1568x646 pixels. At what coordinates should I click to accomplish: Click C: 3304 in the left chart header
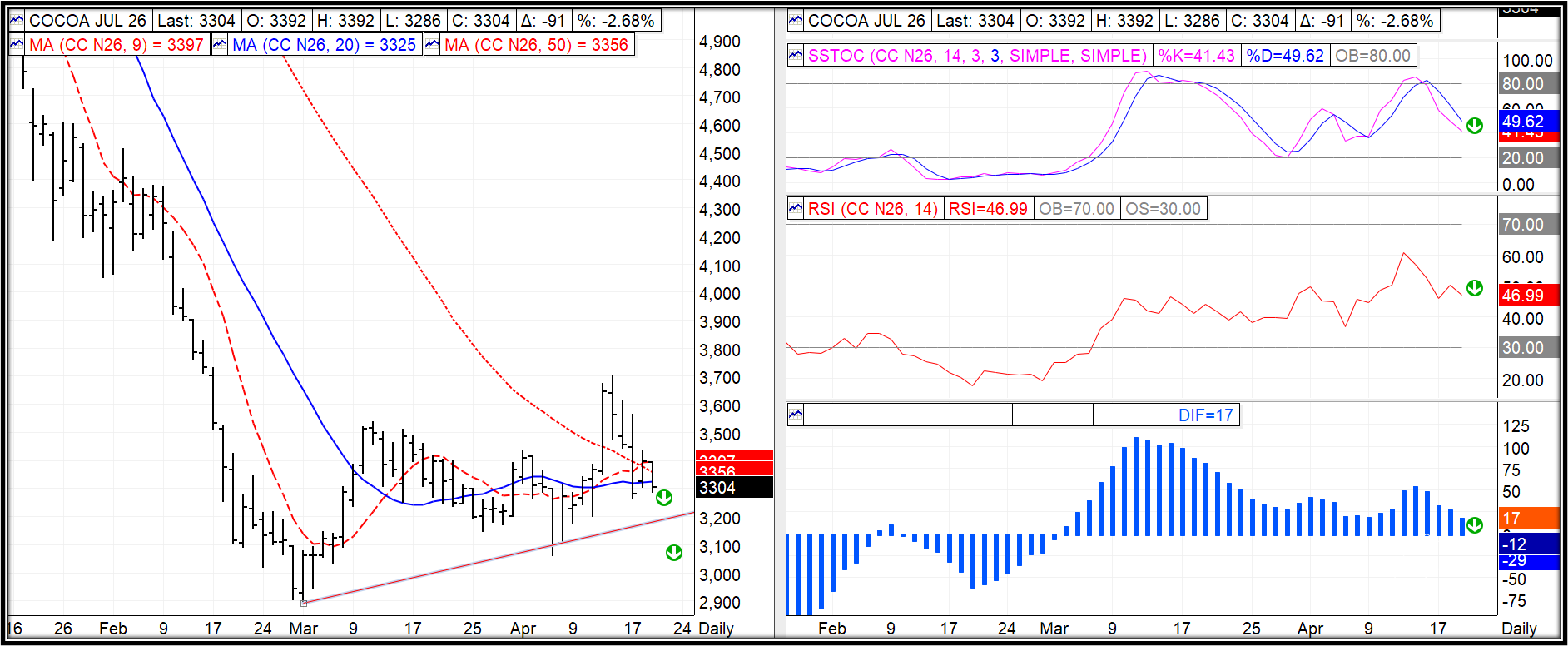[480, 21]
